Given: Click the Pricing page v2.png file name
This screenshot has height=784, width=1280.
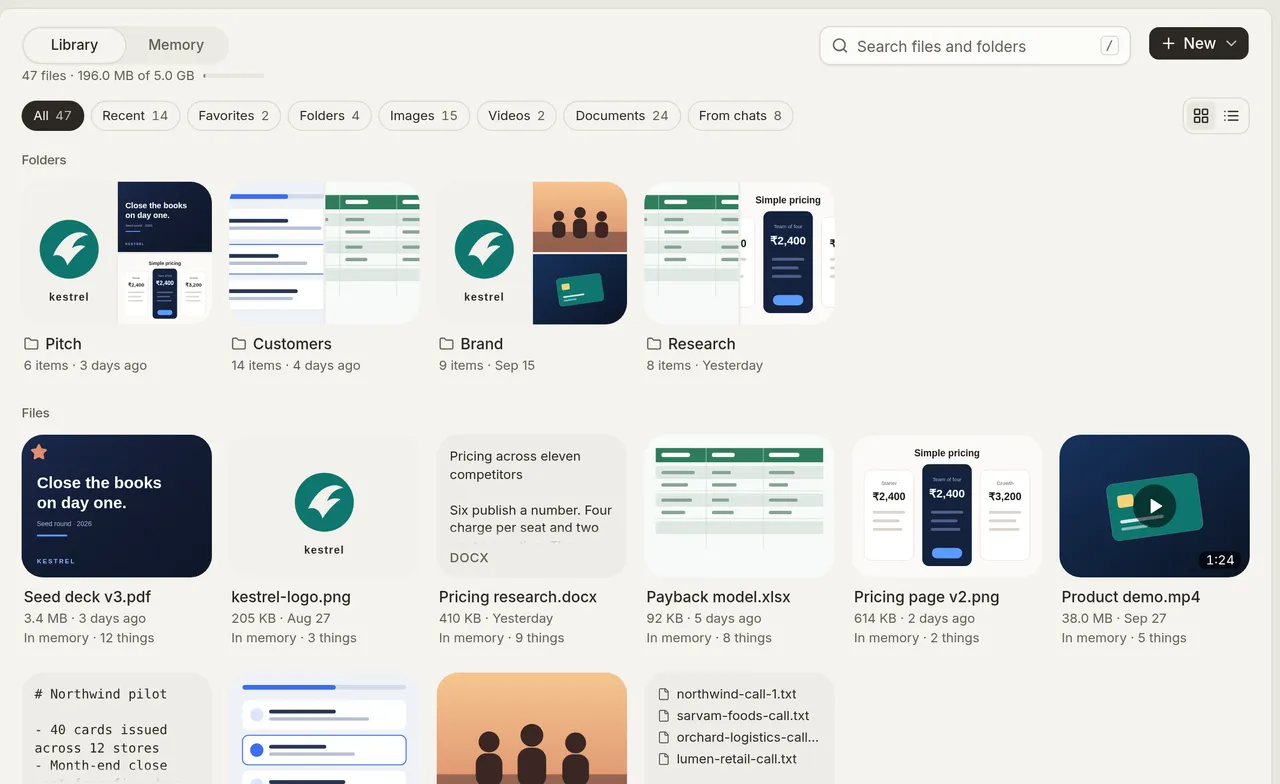Looking at the screenshot, I should coord(927,597).
